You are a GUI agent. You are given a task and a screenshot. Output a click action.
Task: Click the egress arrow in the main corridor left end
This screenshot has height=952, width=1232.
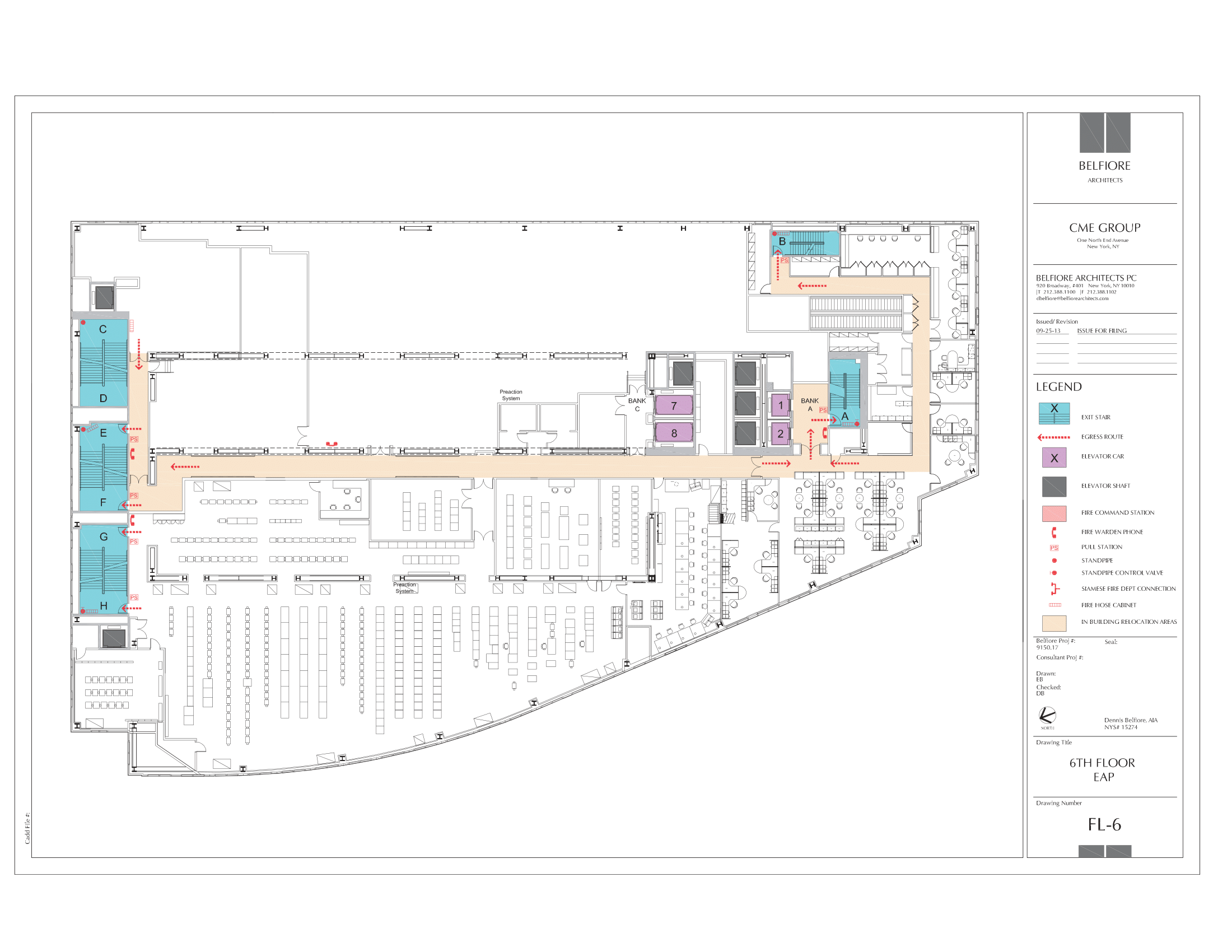185,466
